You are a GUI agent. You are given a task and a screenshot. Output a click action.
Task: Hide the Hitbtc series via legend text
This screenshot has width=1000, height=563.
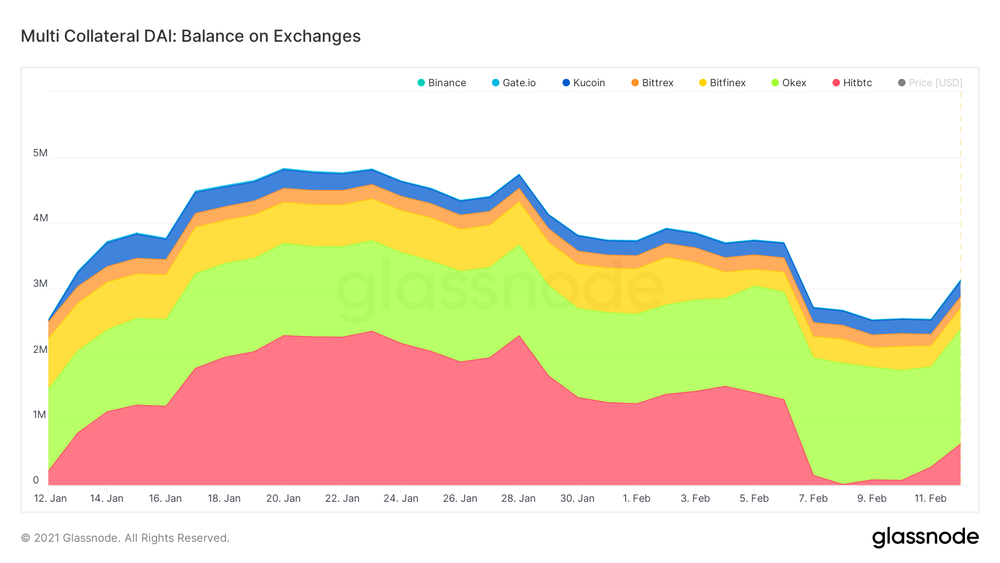858,83
